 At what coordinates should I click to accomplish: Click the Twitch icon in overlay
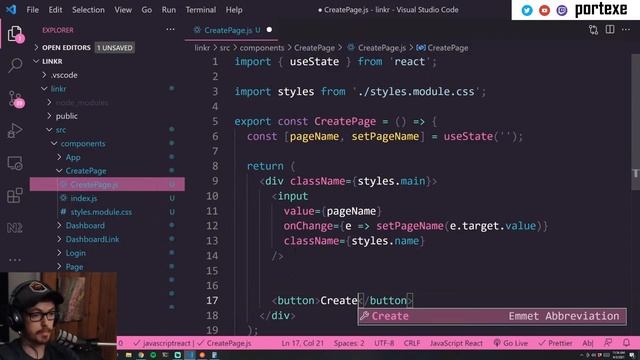[562, 10]
